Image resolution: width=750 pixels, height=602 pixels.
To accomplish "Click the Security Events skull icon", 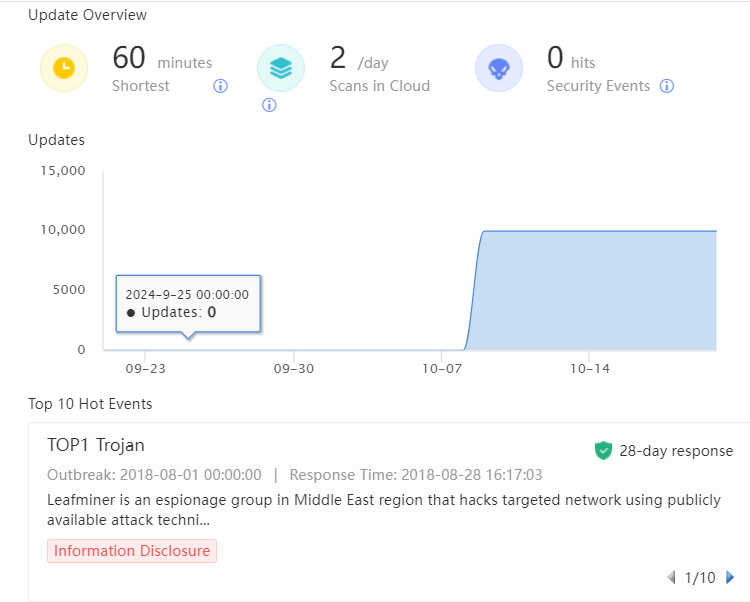I will [498, 68].
